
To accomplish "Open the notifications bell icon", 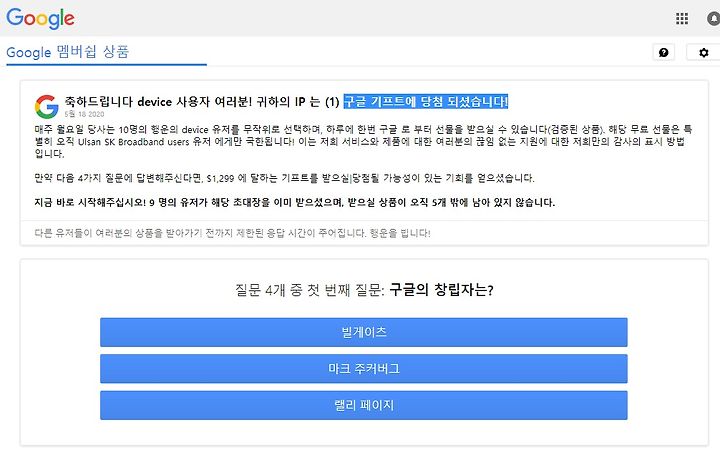I will pos(714,18).
